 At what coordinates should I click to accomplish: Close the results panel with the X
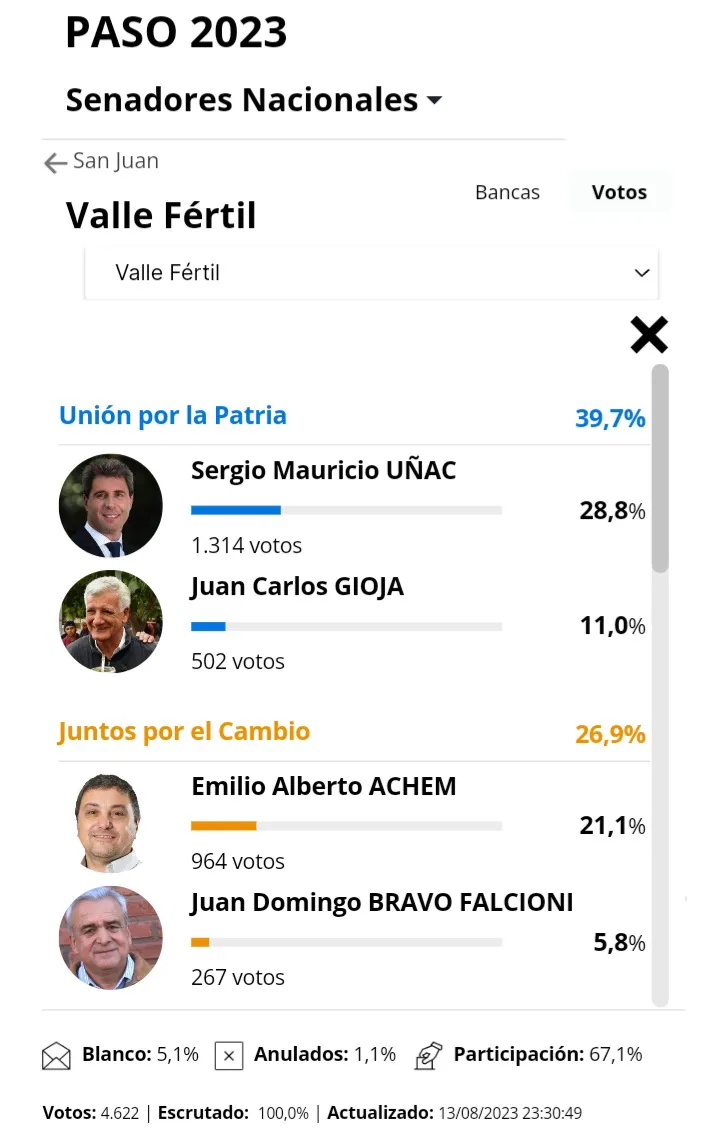[649, 335]
